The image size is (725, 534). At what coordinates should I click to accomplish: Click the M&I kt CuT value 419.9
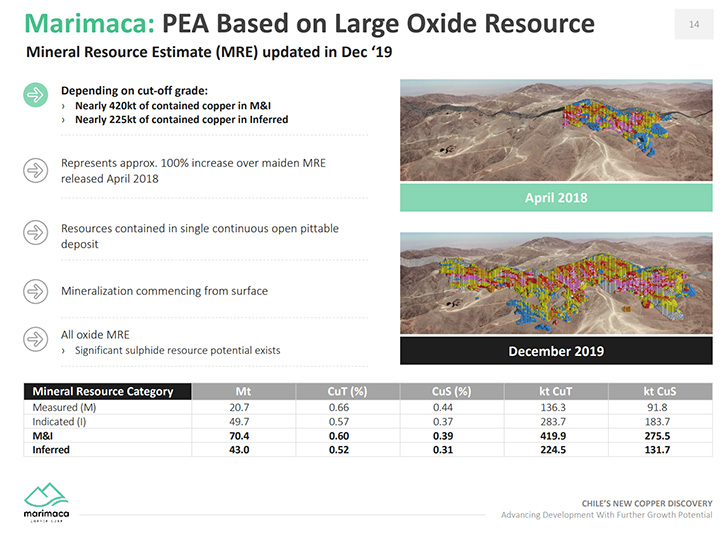click(x=553, y=436)
